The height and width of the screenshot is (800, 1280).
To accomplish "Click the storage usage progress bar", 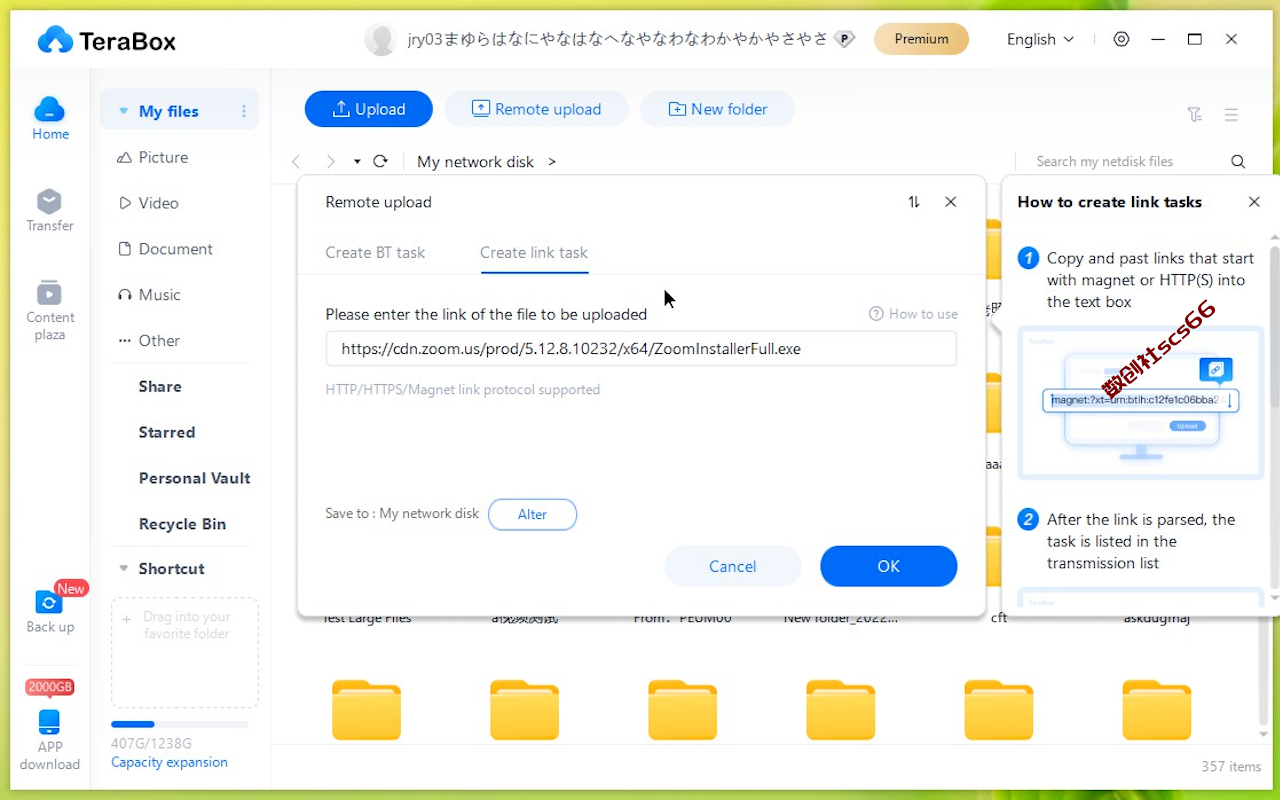I will [x=180, y=724].
